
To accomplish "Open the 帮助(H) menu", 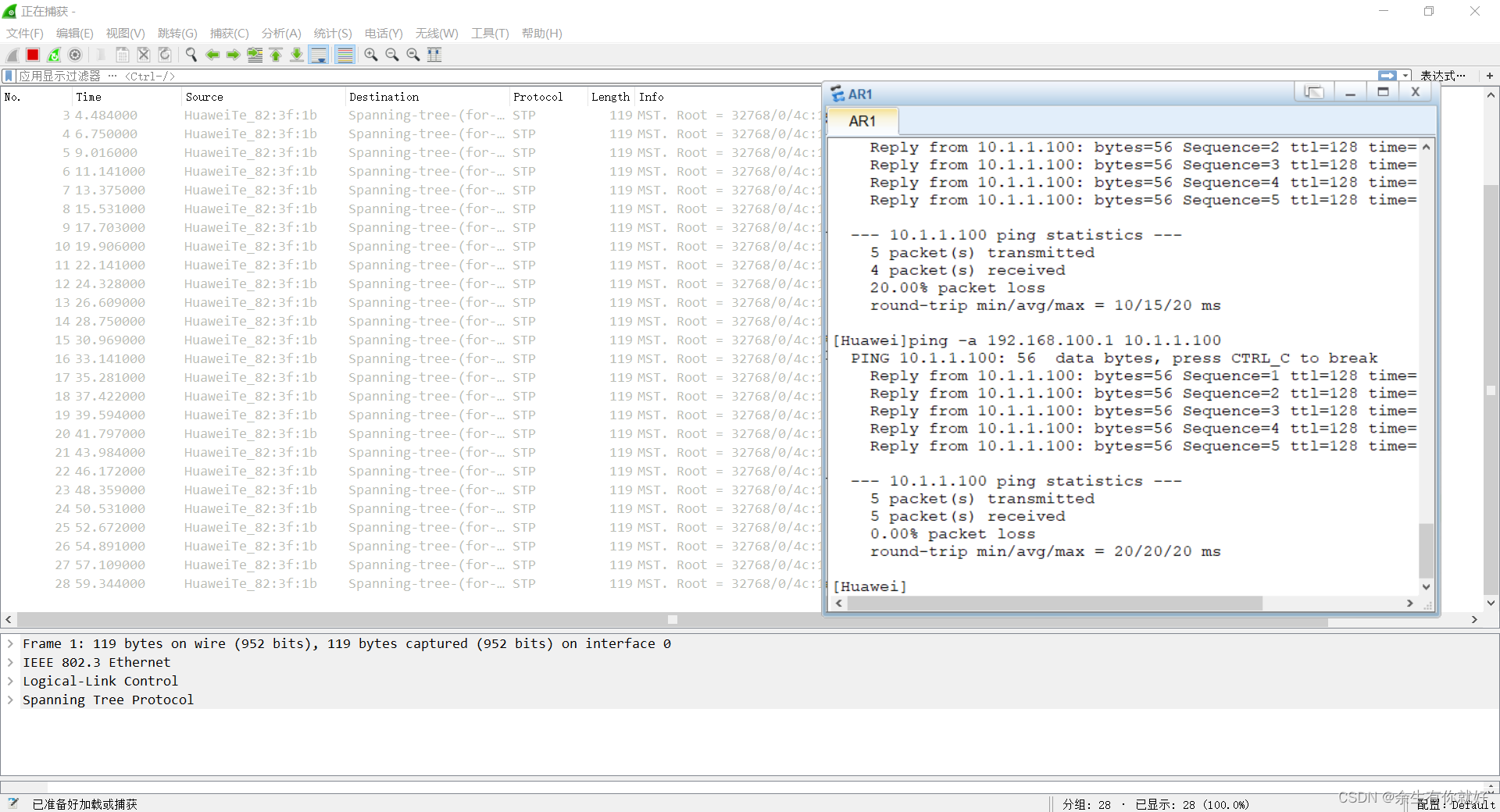I will [542, 34].
